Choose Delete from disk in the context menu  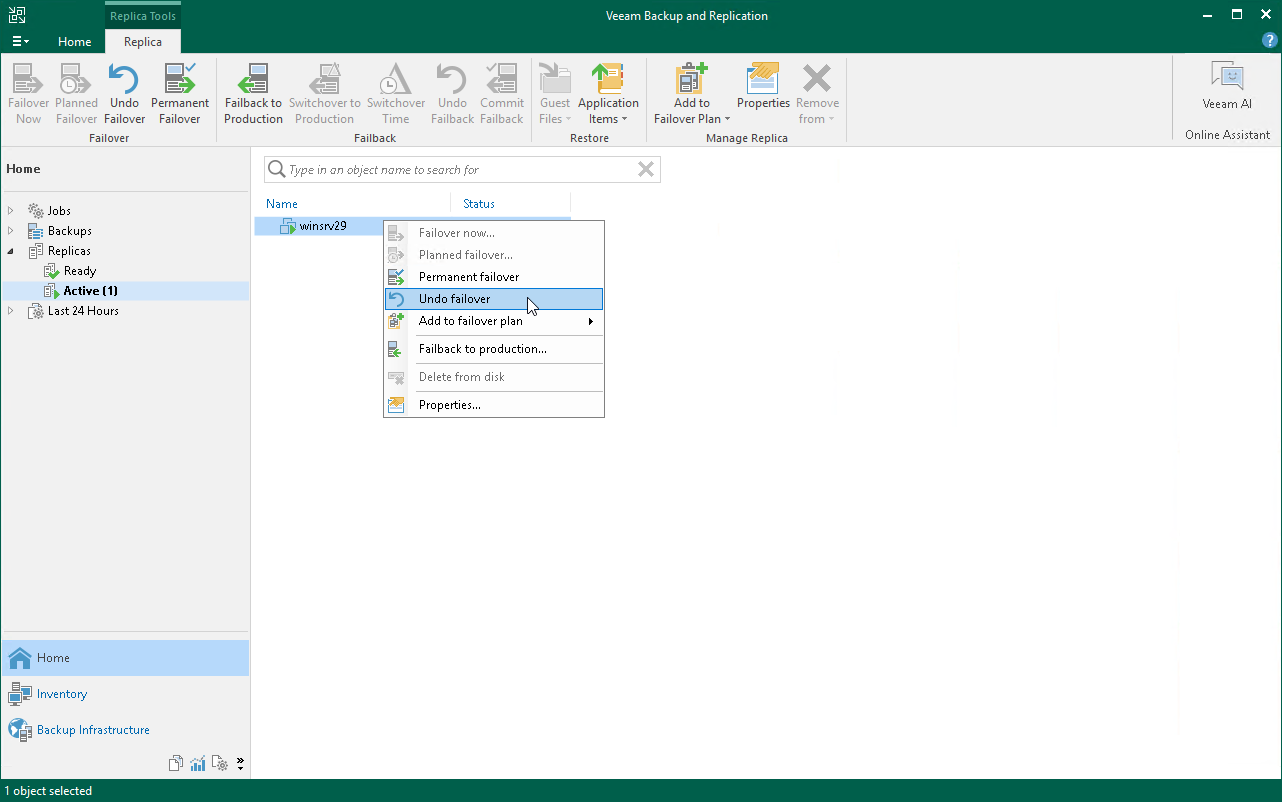[494, 377]
